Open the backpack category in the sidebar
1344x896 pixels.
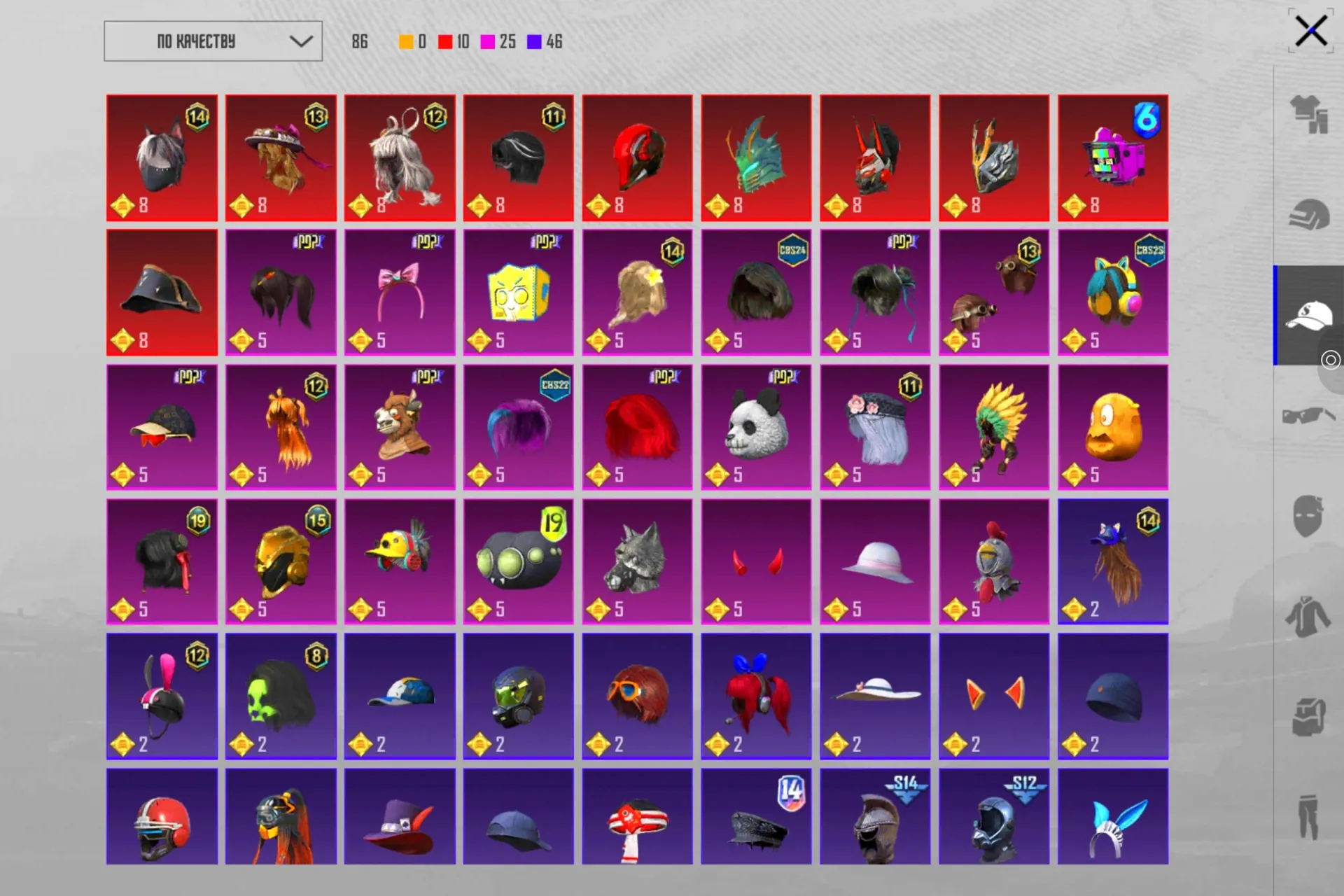[x=1308, y=717]
